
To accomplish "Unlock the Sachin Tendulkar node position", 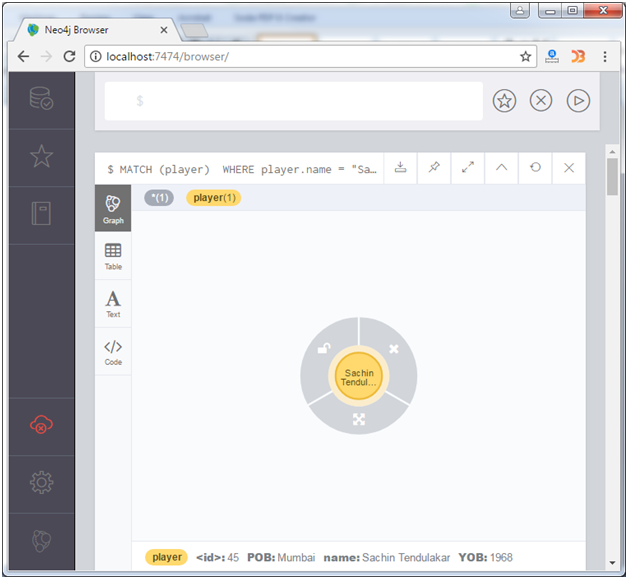I will (323, 348).
